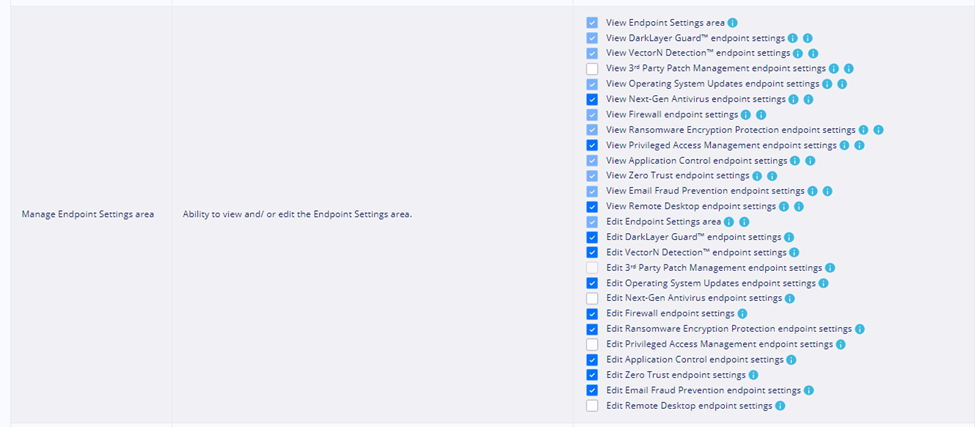This screenshot has width=975, height=427.
Task: Uncheck Edit Application Control endpoint settings
Action: (592, 360)
